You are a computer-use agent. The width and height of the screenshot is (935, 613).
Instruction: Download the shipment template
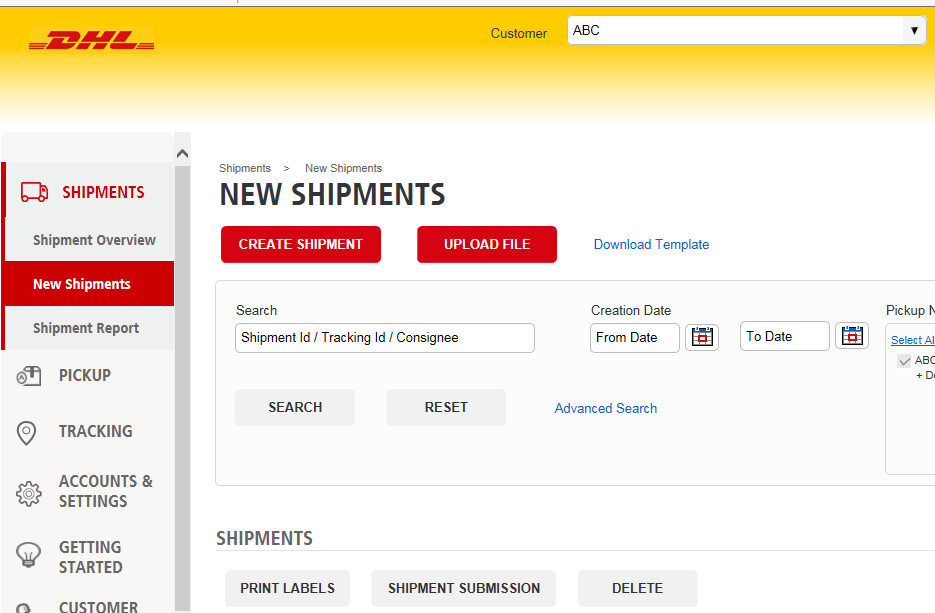[651, 244]
